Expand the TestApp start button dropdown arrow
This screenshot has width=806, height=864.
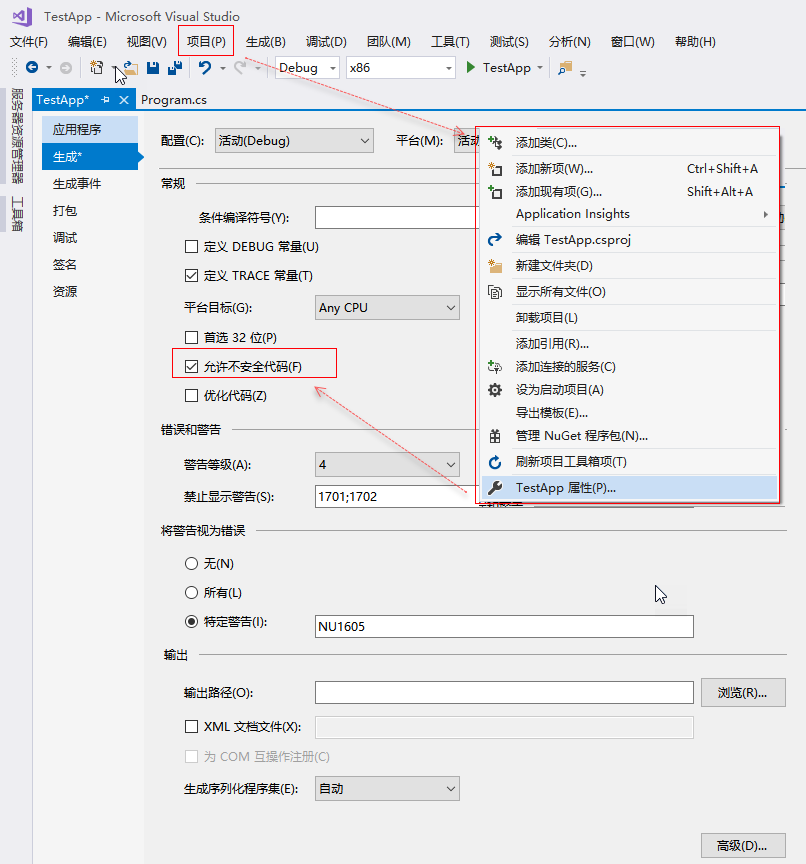tap(540, 68)
